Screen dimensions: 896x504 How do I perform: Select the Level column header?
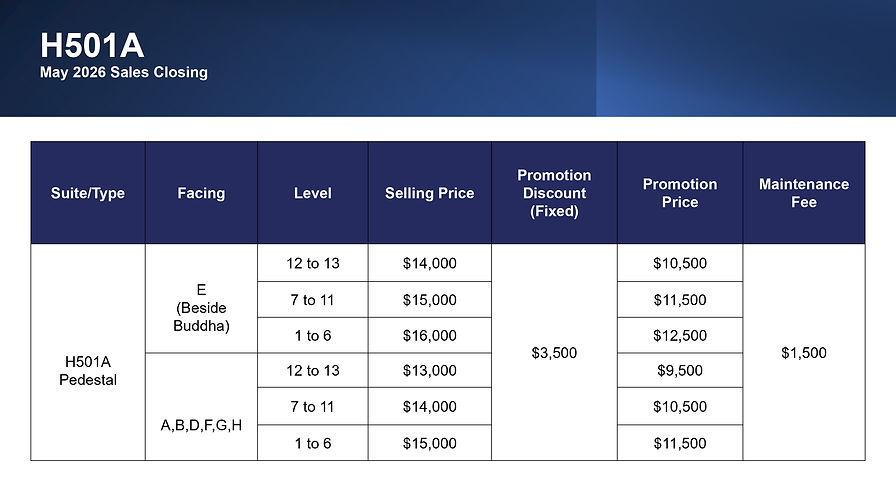tap(313, 193)
